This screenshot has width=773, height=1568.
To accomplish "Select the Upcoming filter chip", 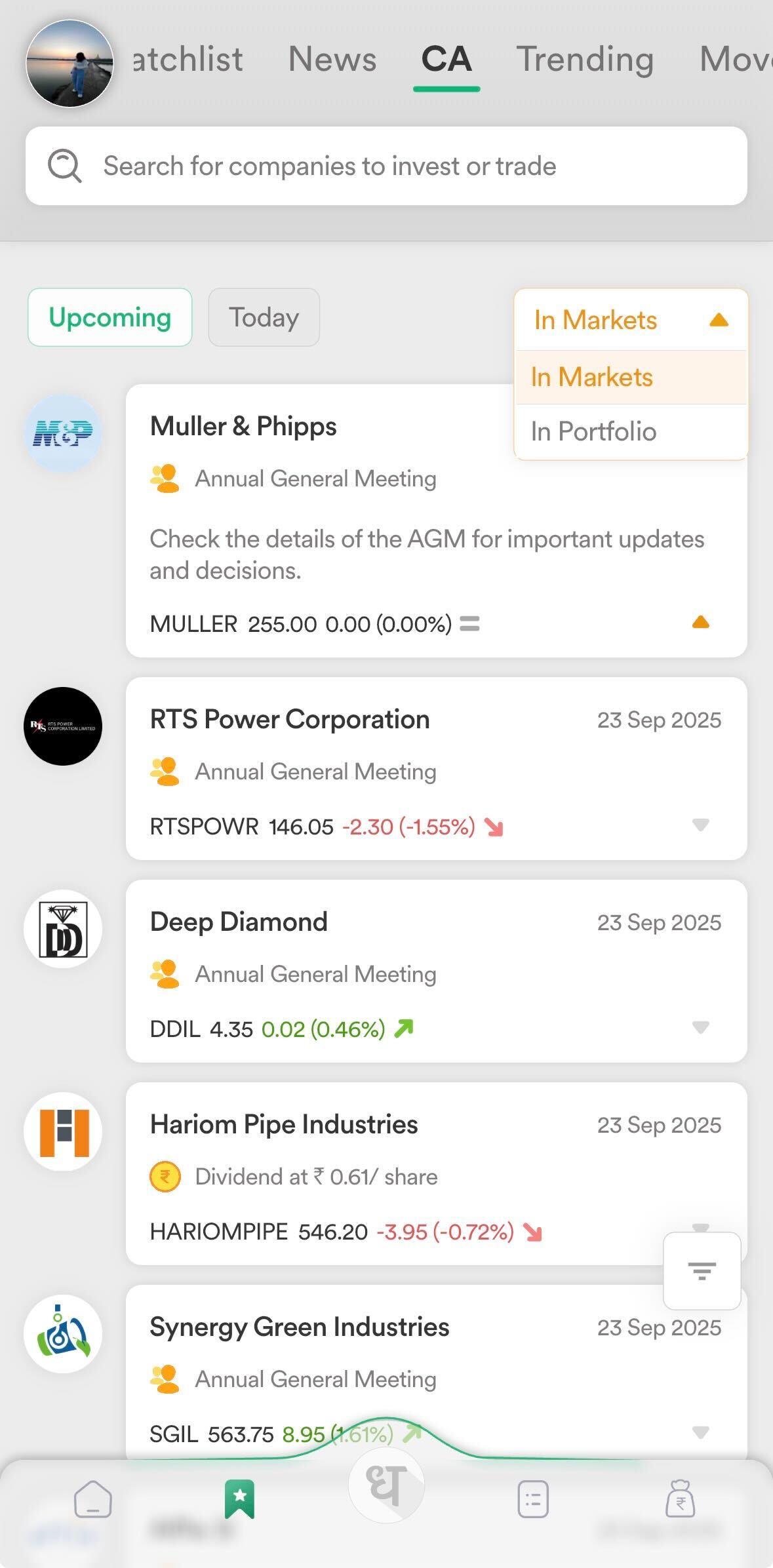I will point(110,317).
